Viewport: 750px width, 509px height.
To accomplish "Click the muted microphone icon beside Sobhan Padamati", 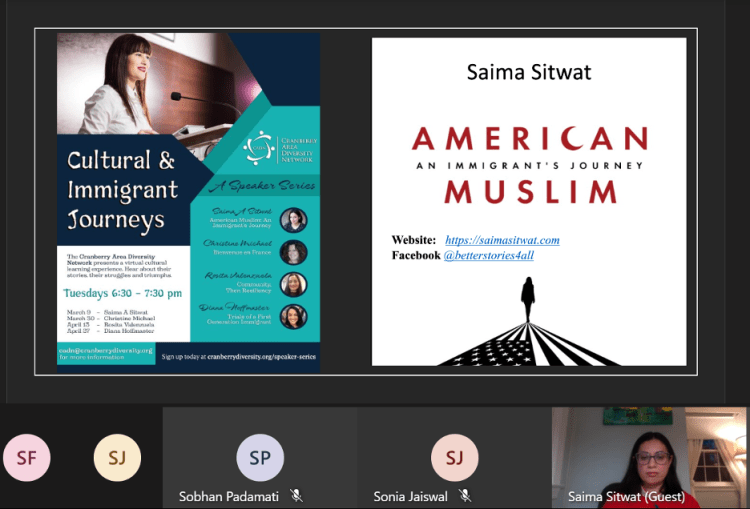I will coord(297,496).
